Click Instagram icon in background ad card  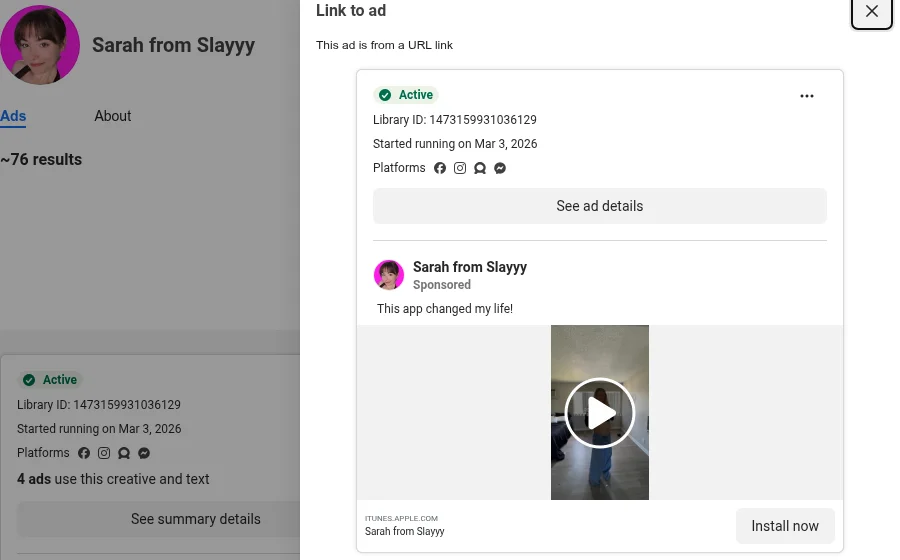[x=104, y=453]
